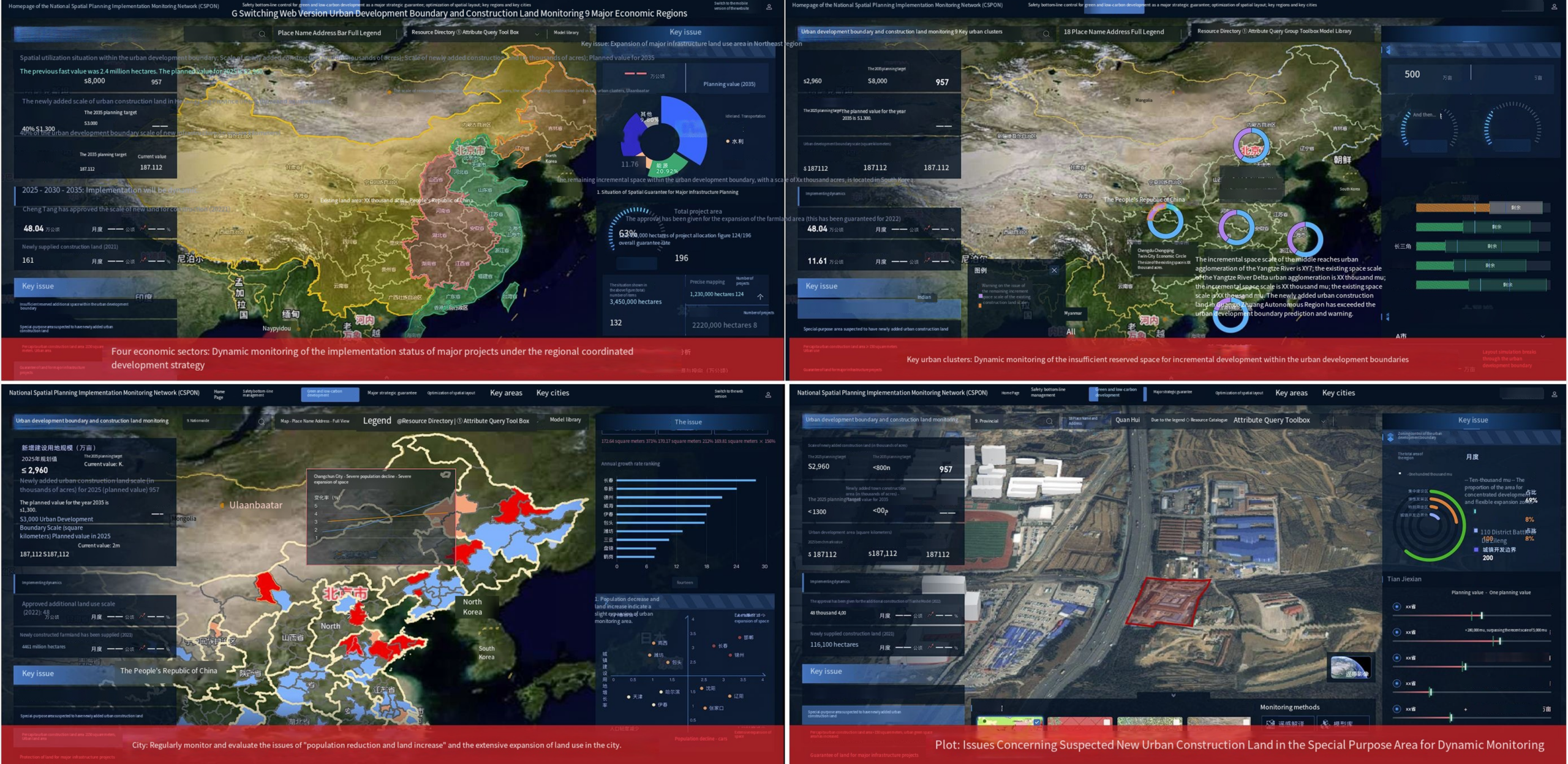Close the 图例 legend panel with its X
Screen dimensions: 1568x764
1054,271
